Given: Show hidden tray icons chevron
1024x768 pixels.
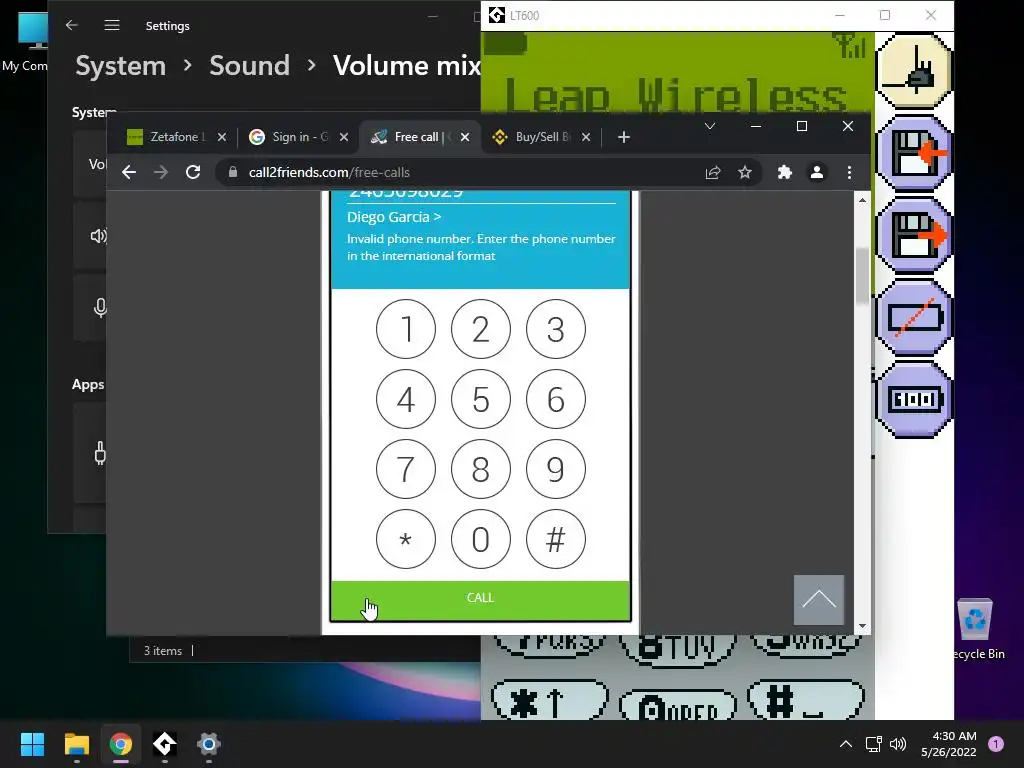Looking at the screenshot, I should [846, 744].
